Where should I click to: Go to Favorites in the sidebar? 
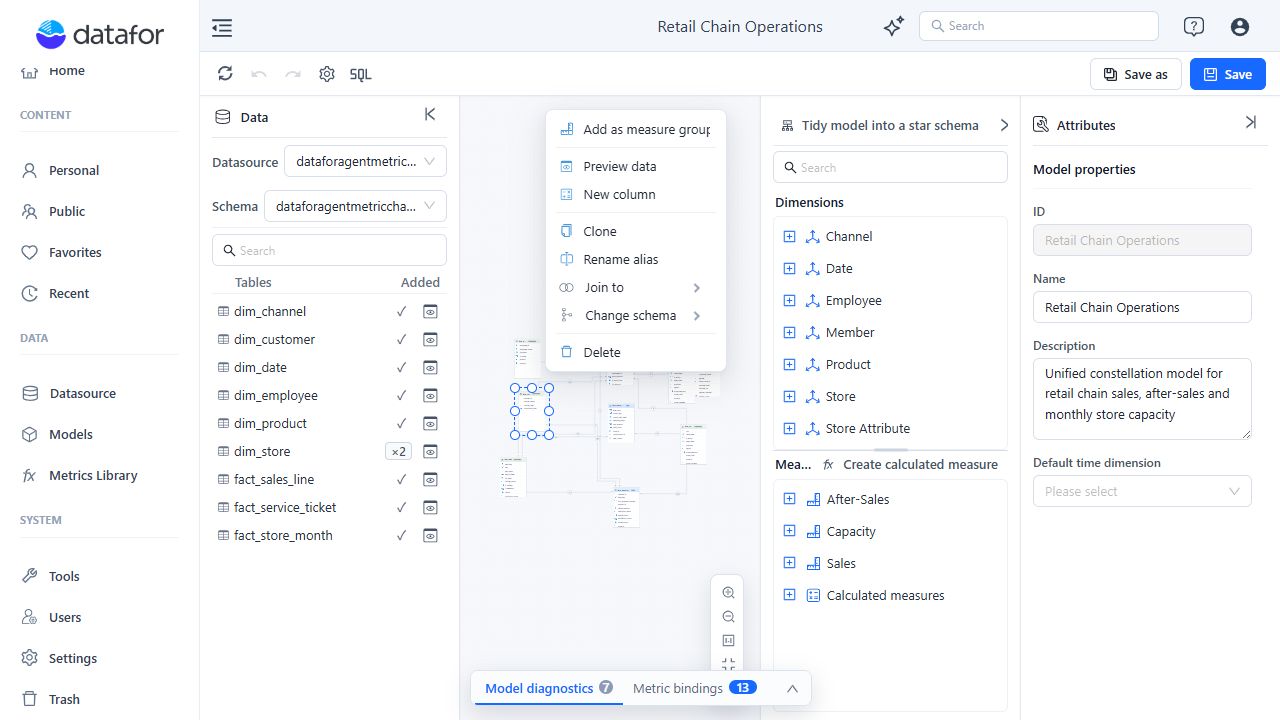pyautogui.click(x=75, y=252)
